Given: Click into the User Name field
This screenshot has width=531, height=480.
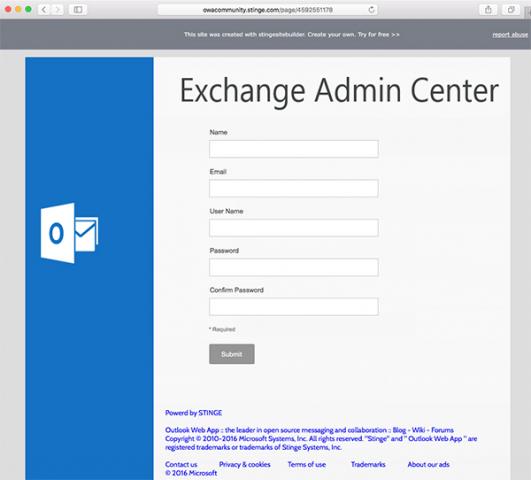Looking at the screenshot, I should click(294, 228).
